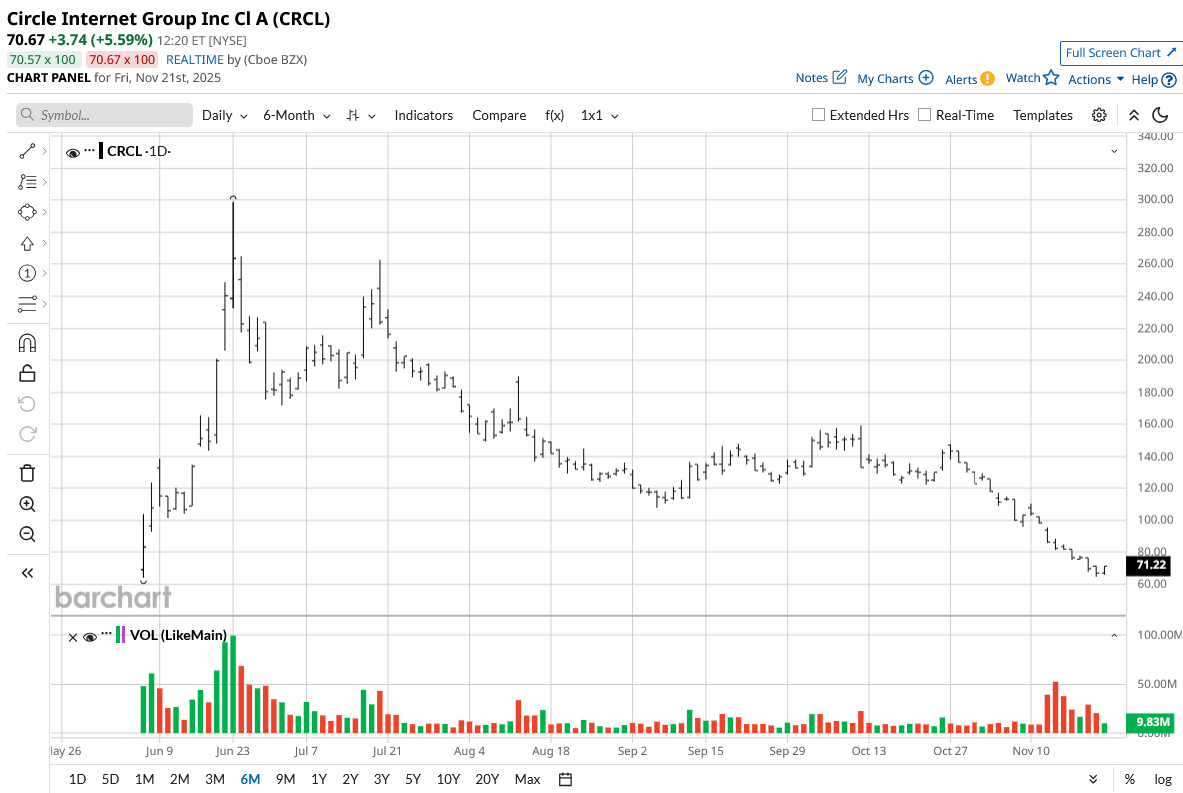Open Notes editor icon
1183x793 pixels.
(x=840, y=77)
